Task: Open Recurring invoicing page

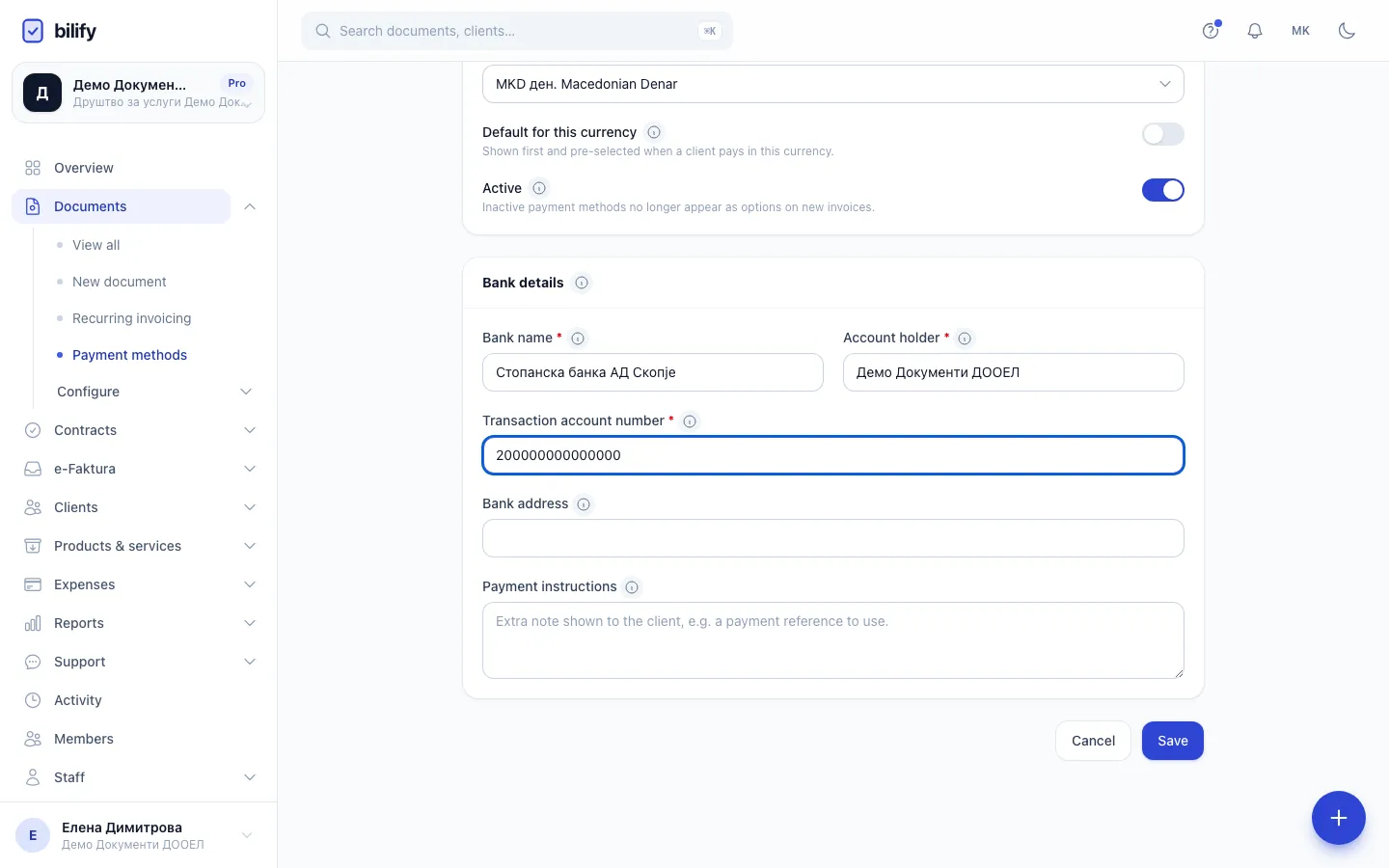Action: [132, 318]
